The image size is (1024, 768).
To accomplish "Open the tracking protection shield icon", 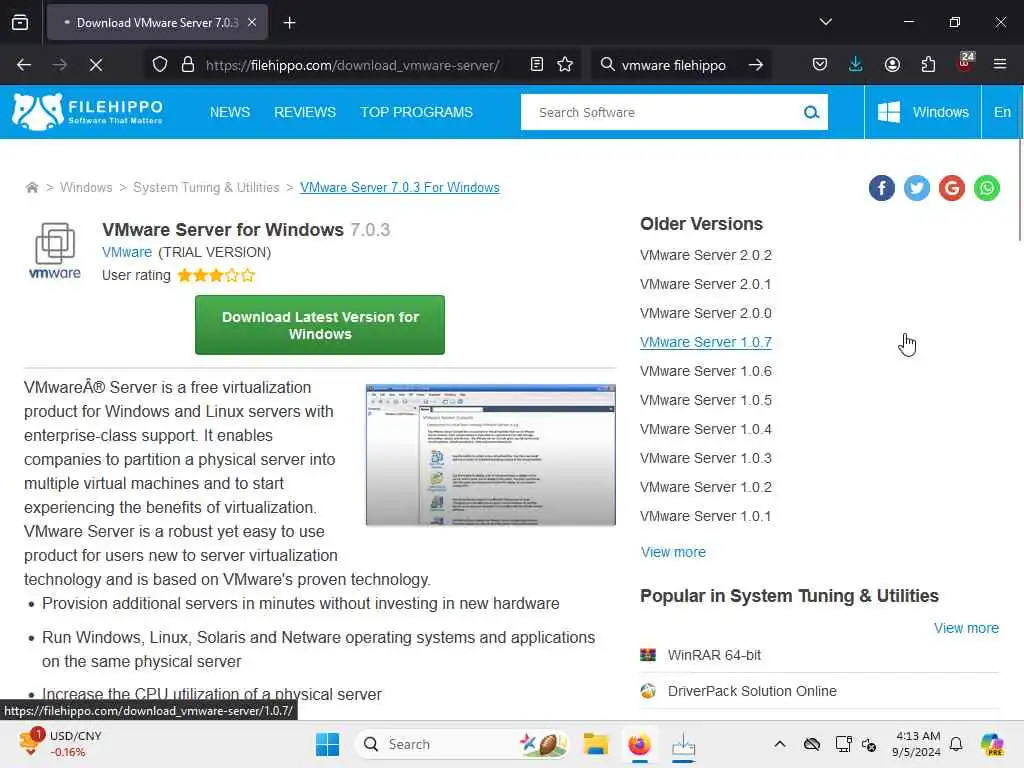I will coord(159,65).
